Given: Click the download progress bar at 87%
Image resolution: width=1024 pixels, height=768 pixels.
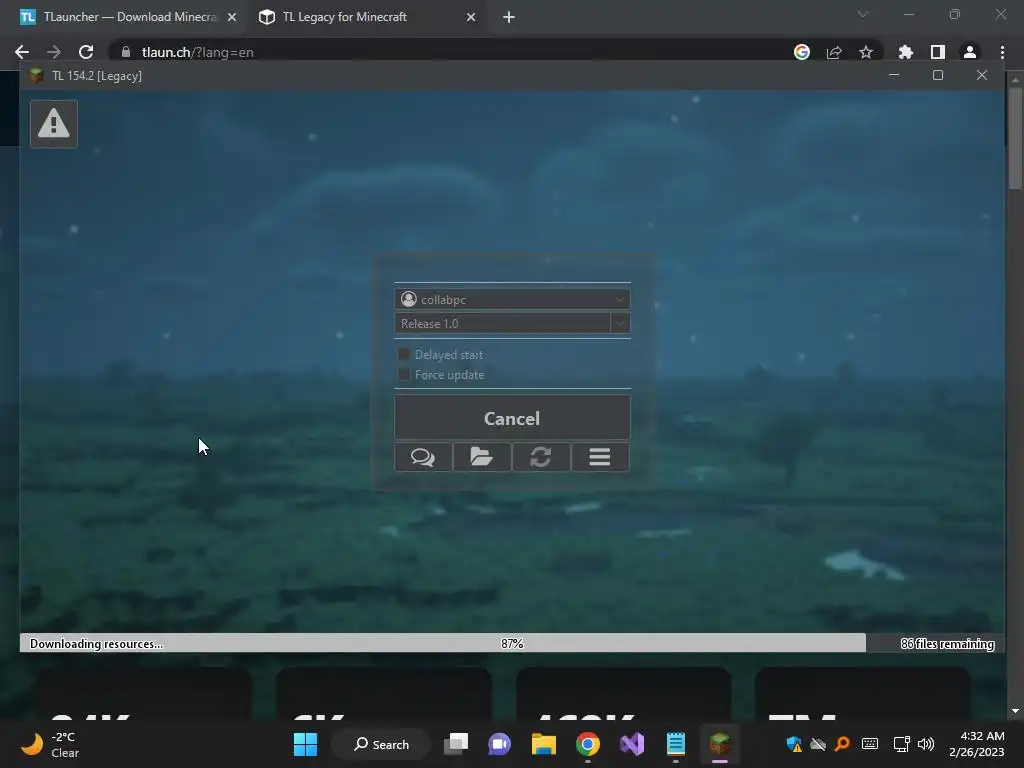Looking at the screenshot, I should (x=512, y=643).
